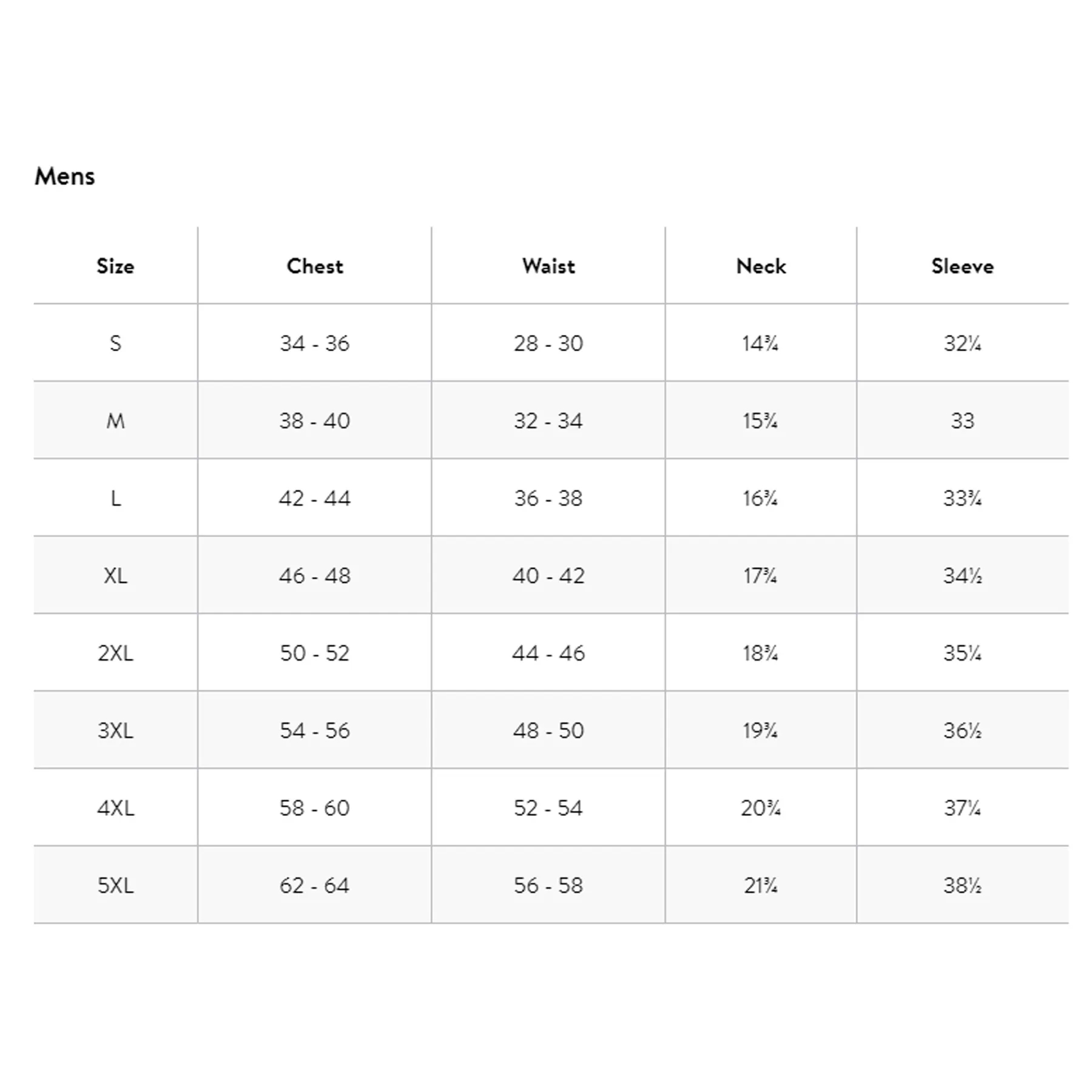Click chest value 62 - 64
The width and height of the screenshot is (1092, 1092).
point(315,886)
